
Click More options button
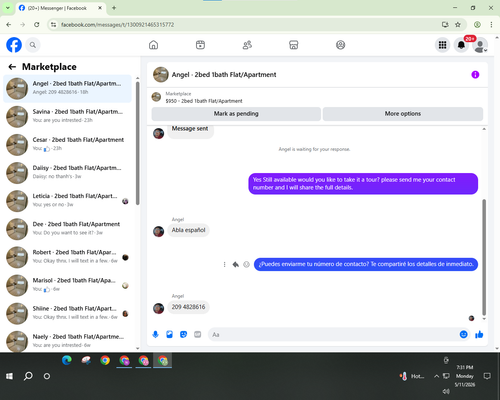point(403,114)
